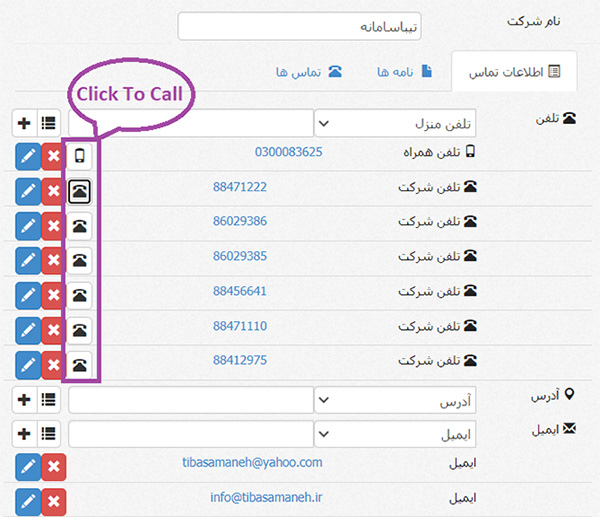Image resolution: width=600 pixels, height=517 pixels.
Task: Click the call icon for 88456641
Action: [80, 295]
